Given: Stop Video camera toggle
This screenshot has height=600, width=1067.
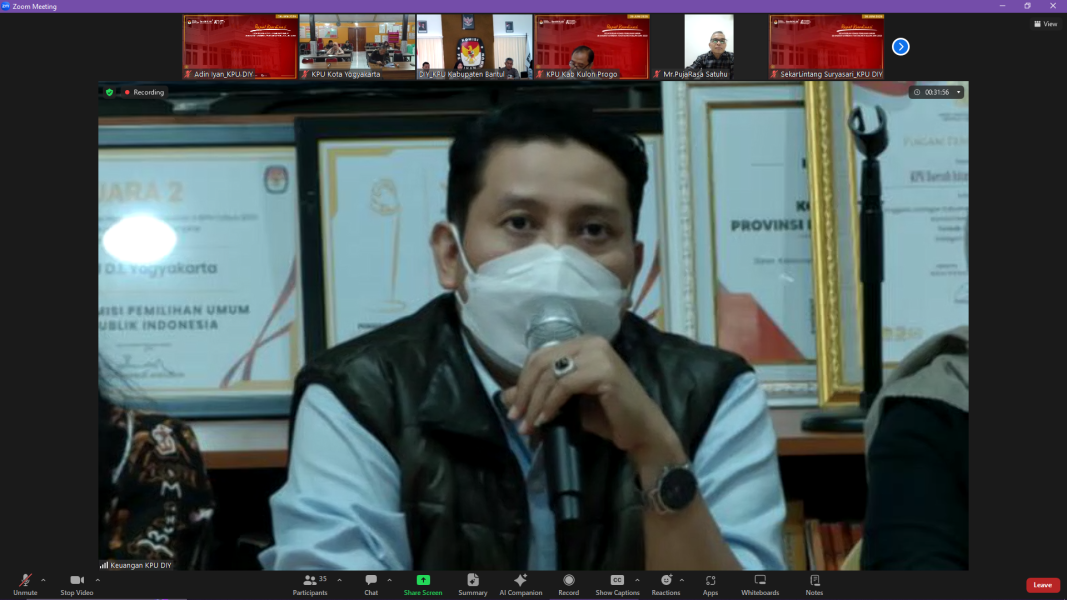Looking at the screenshot, I should 76,584.
